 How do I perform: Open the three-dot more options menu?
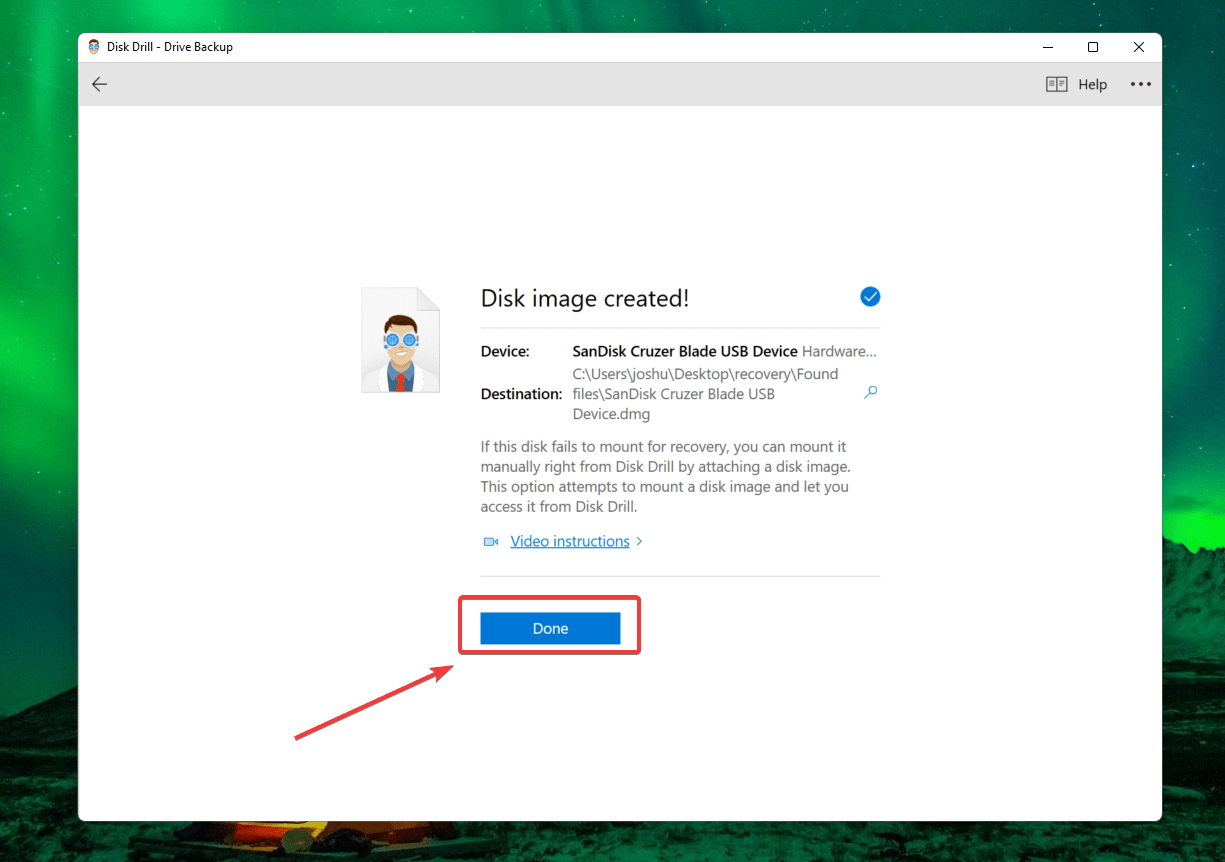click(x=1141, y=84)
